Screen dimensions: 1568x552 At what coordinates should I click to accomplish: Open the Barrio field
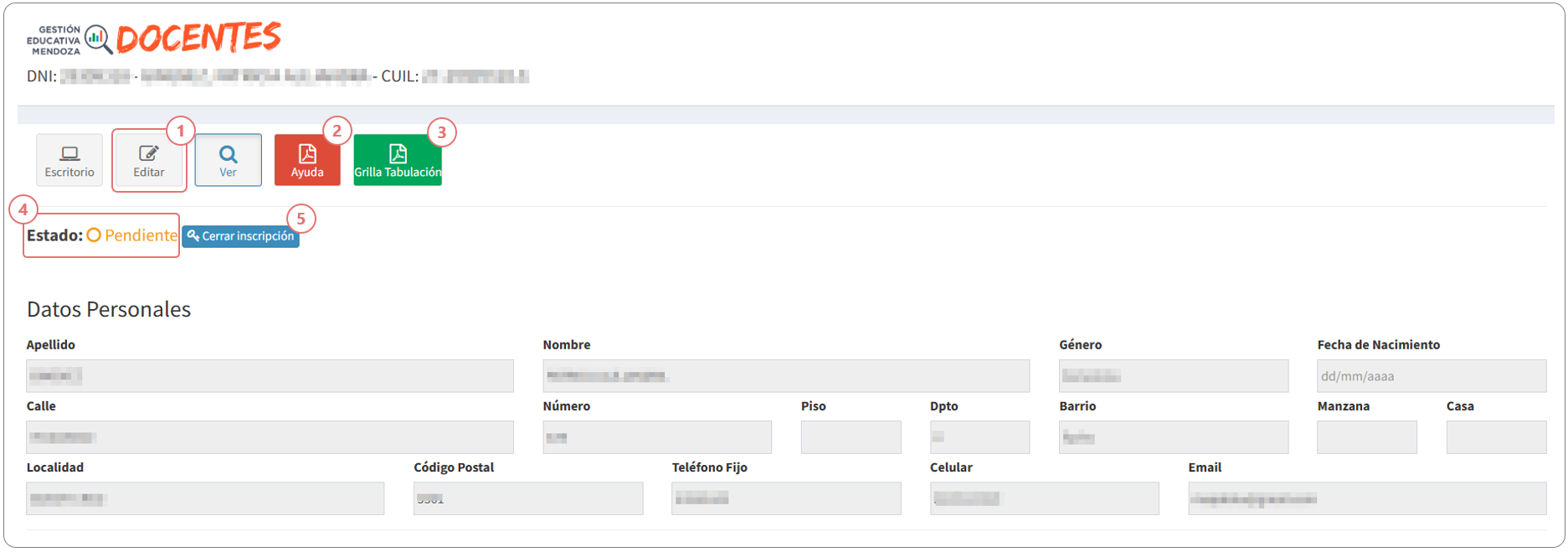[x=1174, y=437]
